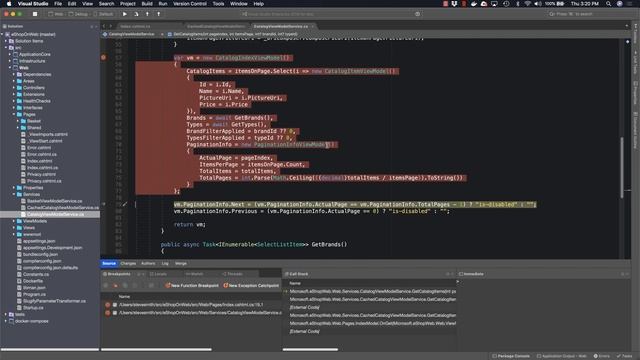Switch to Index.cshtml.cs editor tab
Image resolution: width=640 pixels, height=360 pixels.
pyautogui.click(x=135, y=26)
